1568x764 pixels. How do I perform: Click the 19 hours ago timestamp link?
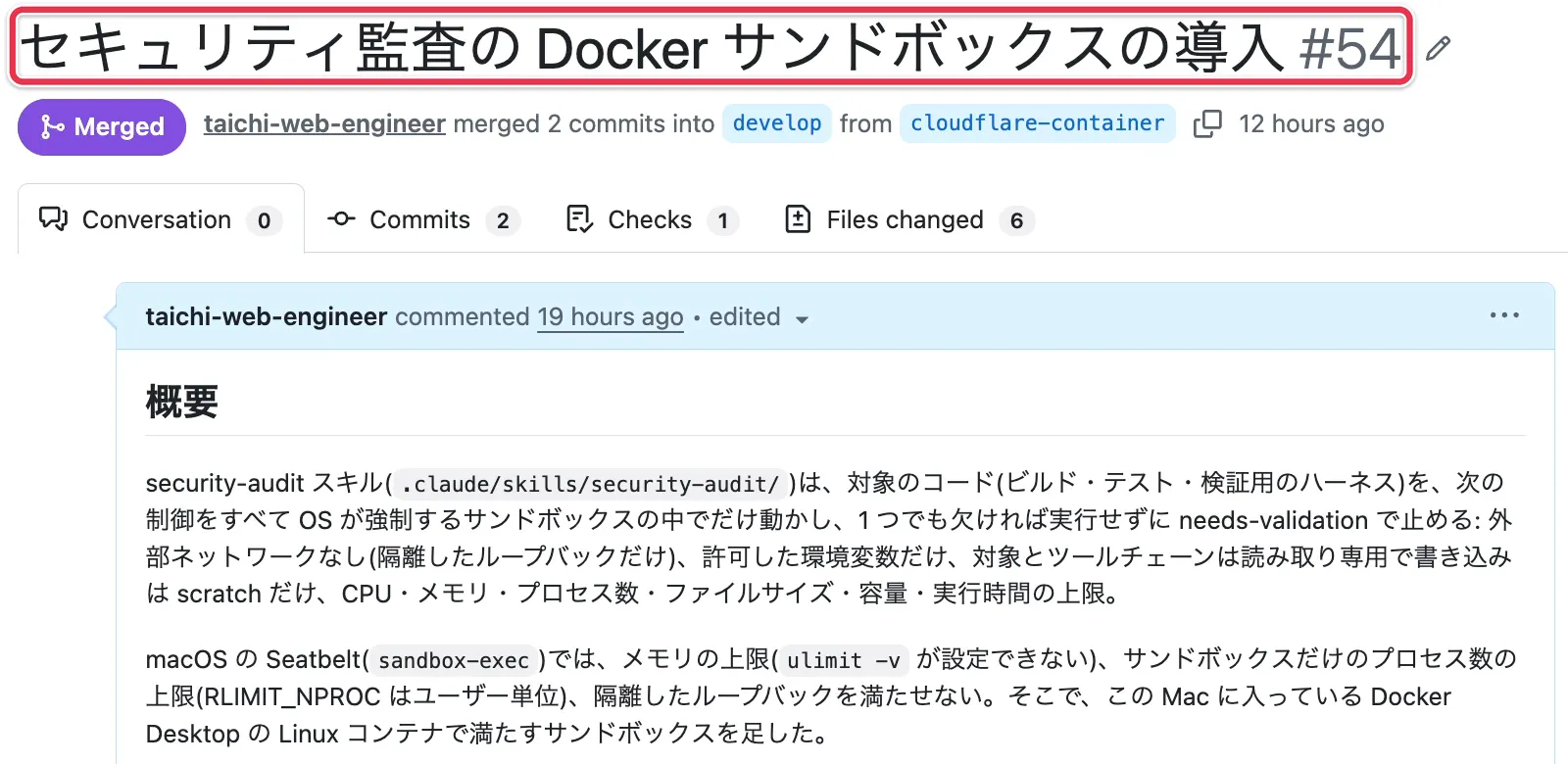point(610,317)
